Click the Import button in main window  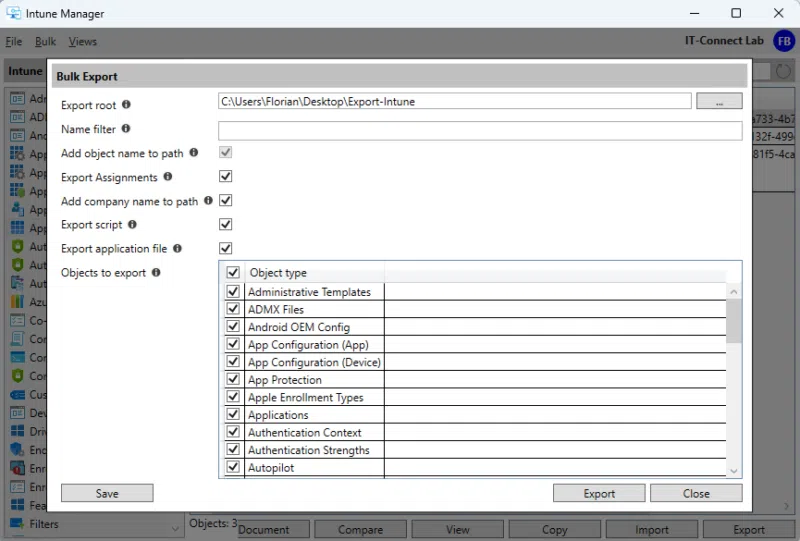[x=652, y=530]
